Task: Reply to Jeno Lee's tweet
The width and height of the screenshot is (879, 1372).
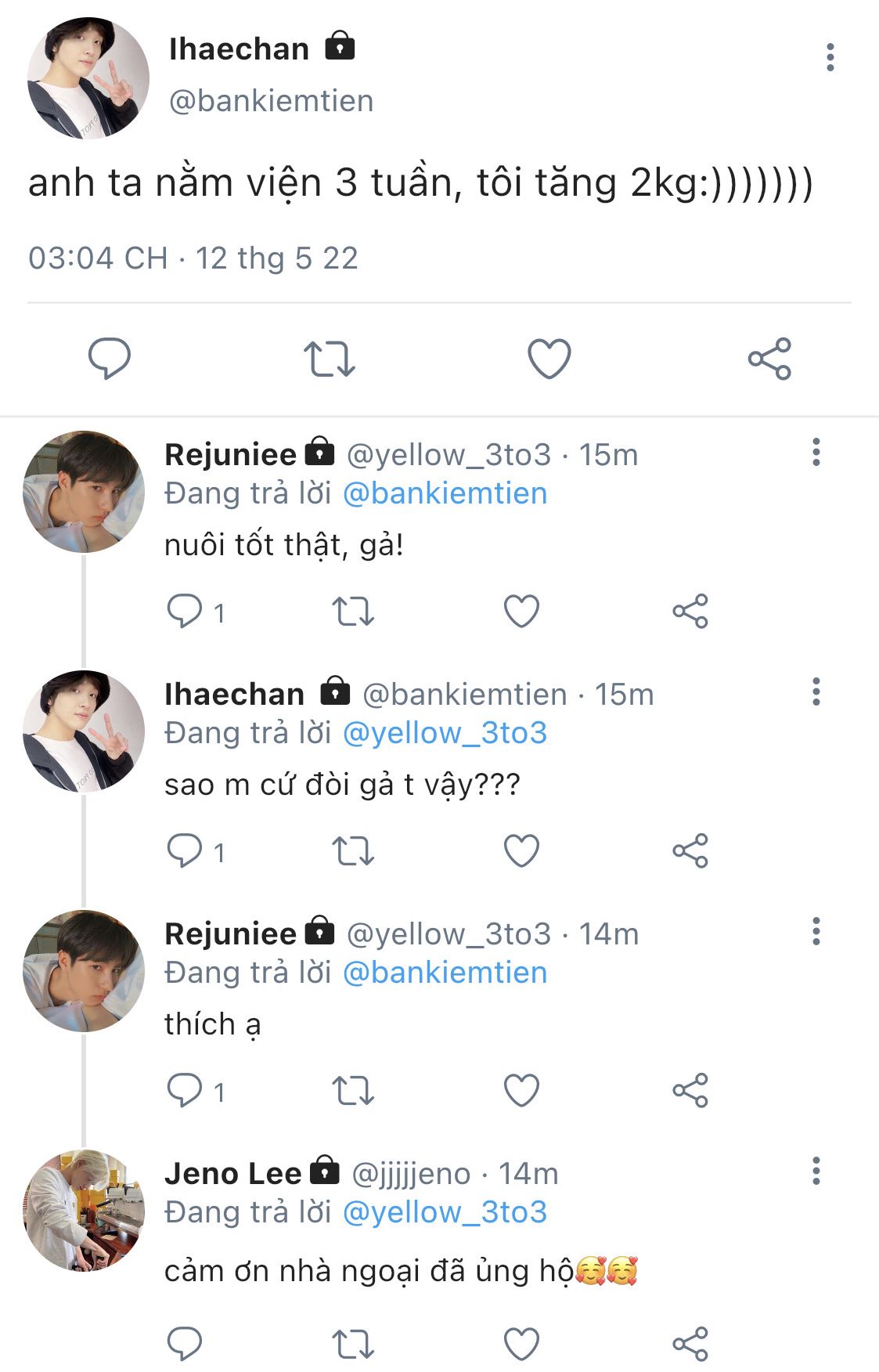Action: (185, 1345)
